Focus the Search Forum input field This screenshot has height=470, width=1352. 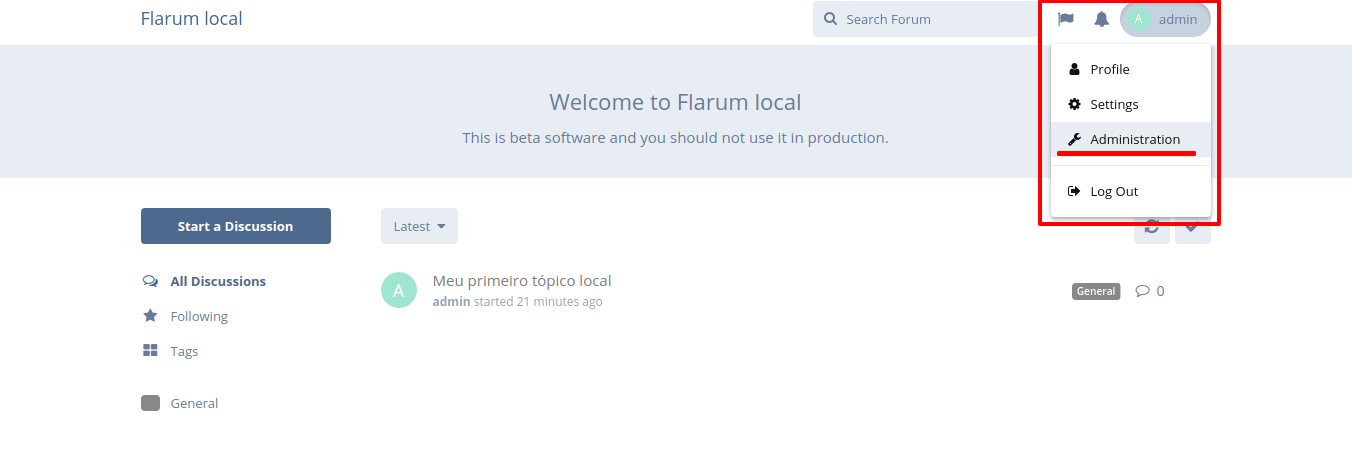click(x=926, y=19)
